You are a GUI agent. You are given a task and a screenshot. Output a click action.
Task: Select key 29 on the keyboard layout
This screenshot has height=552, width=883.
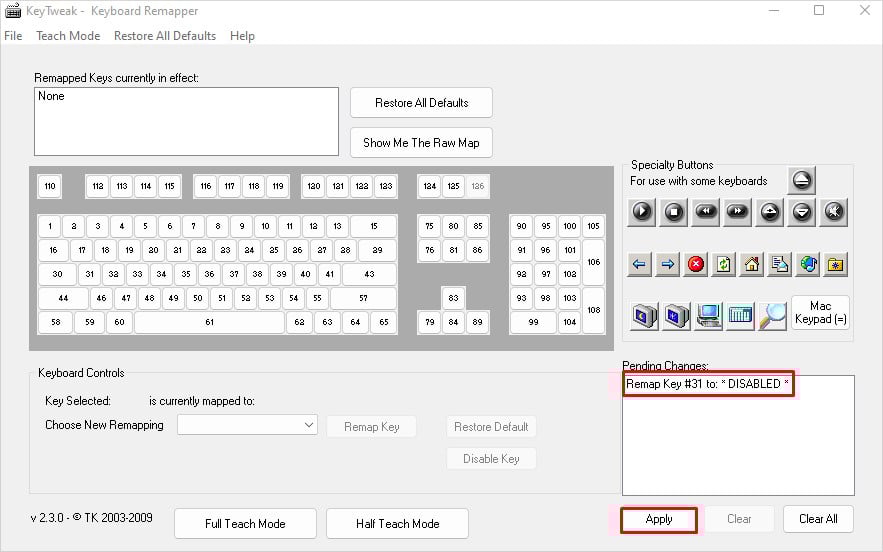377,250
